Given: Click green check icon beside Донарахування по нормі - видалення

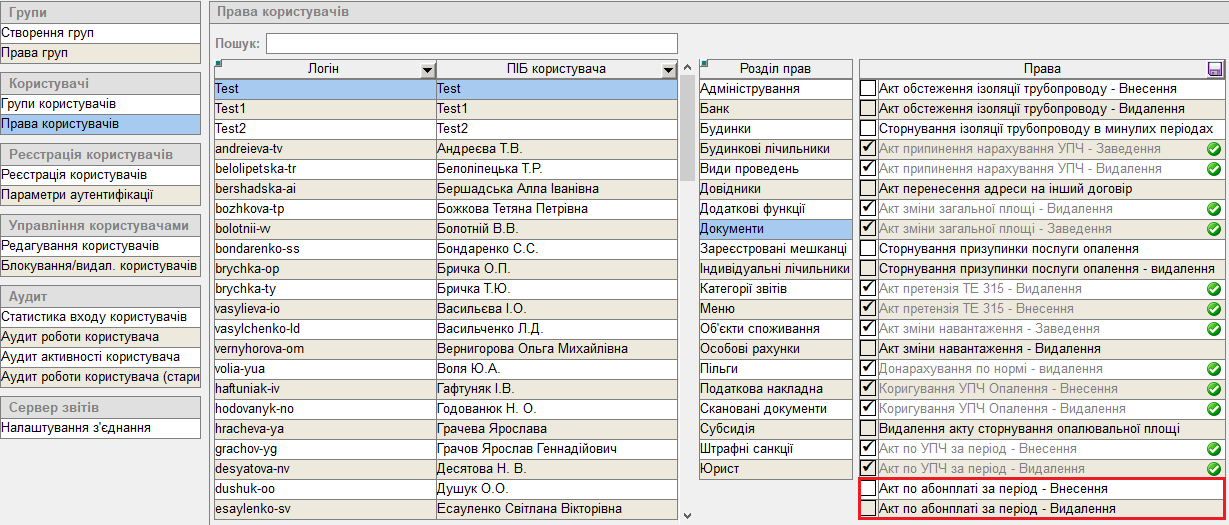Looking at the screenshot, I should 1214,369.
